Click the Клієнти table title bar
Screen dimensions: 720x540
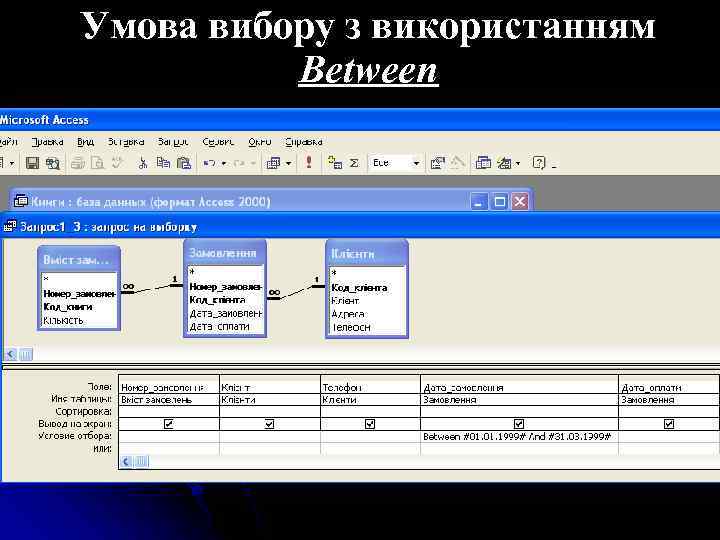(x=367, y=253)
